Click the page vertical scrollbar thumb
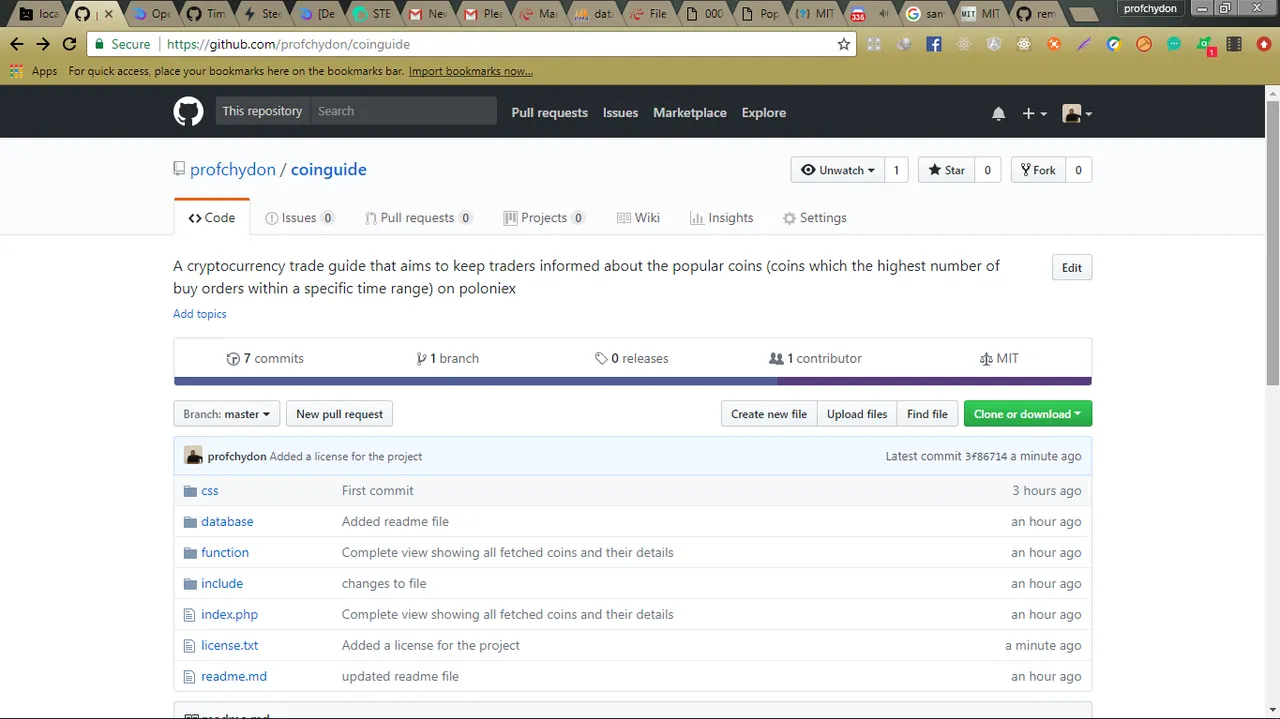1280x719 pixels. tap(1272, 241)
